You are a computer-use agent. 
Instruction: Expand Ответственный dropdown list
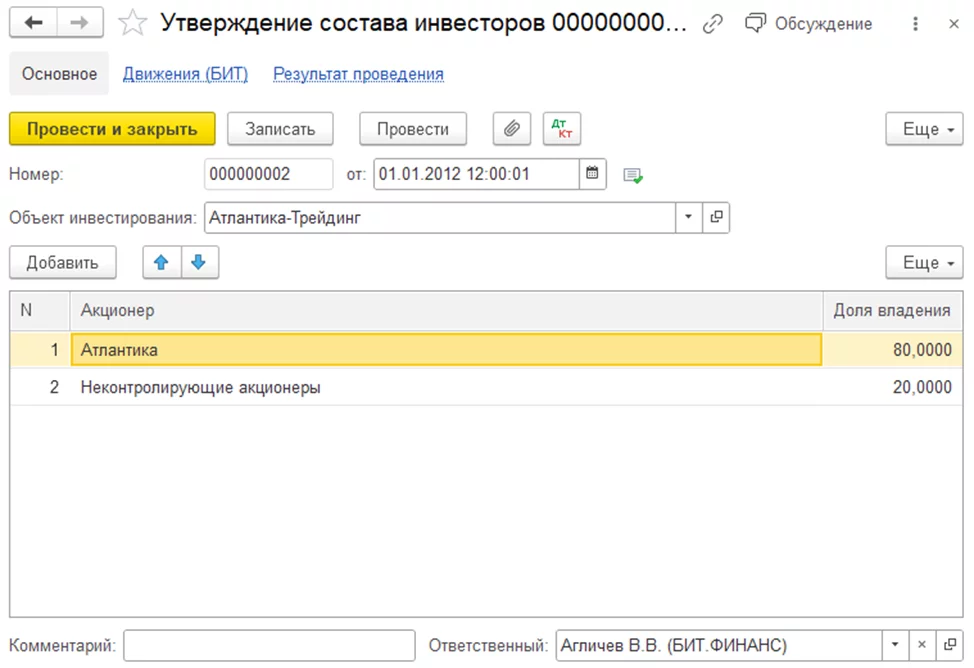(x=895, y=645)
